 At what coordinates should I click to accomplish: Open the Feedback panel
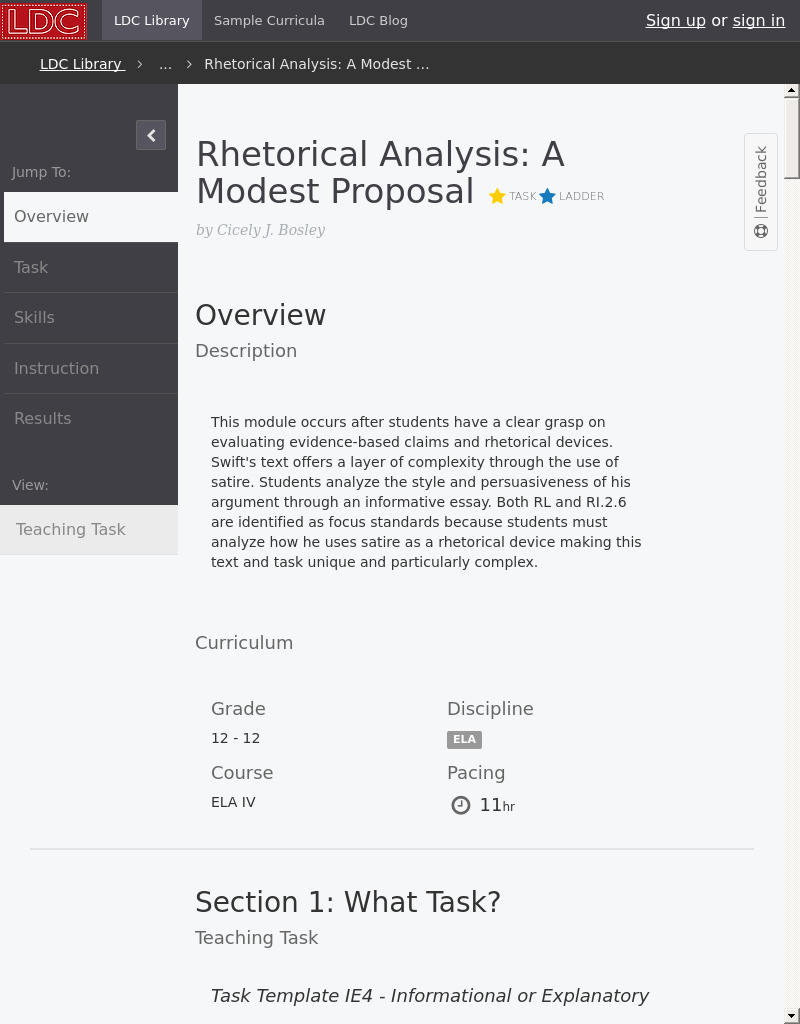pos(760,180)
